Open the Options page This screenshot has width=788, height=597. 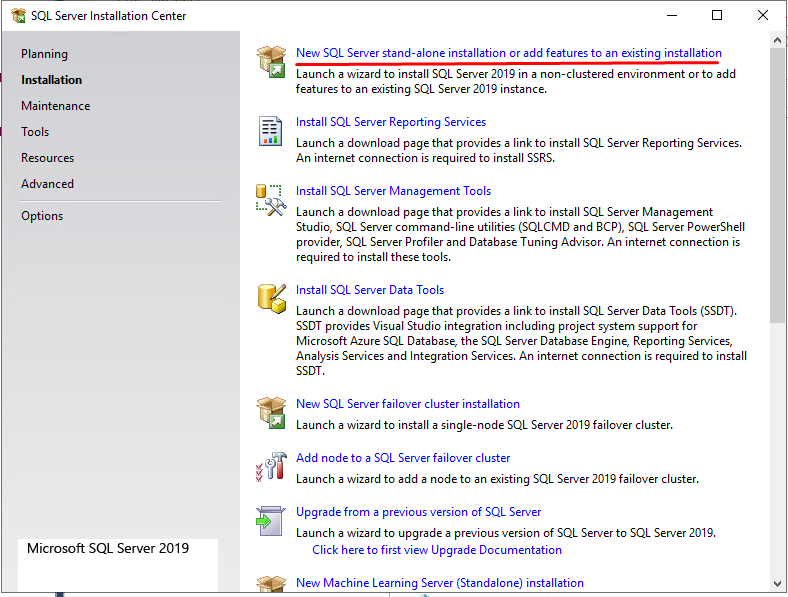[42, 216]
